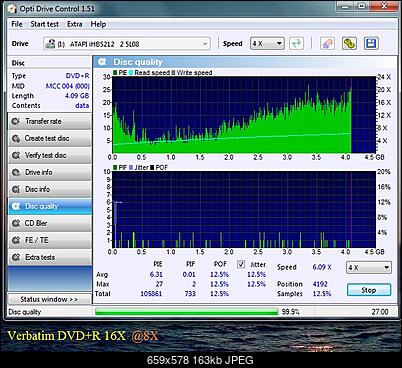The height and width of the screenshot is (368, 402).
Task: Click the MID value MCC 004 (000)
Action: (68, 86)
